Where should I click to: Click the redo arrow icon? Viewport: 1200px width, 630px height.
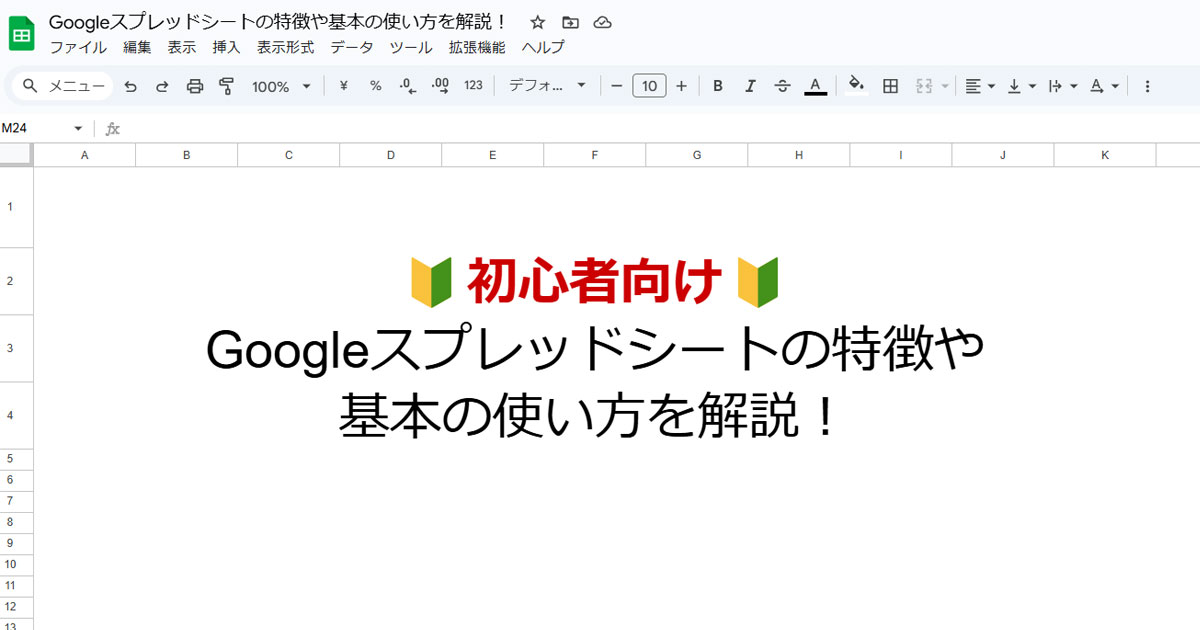[x=162, y=86]
